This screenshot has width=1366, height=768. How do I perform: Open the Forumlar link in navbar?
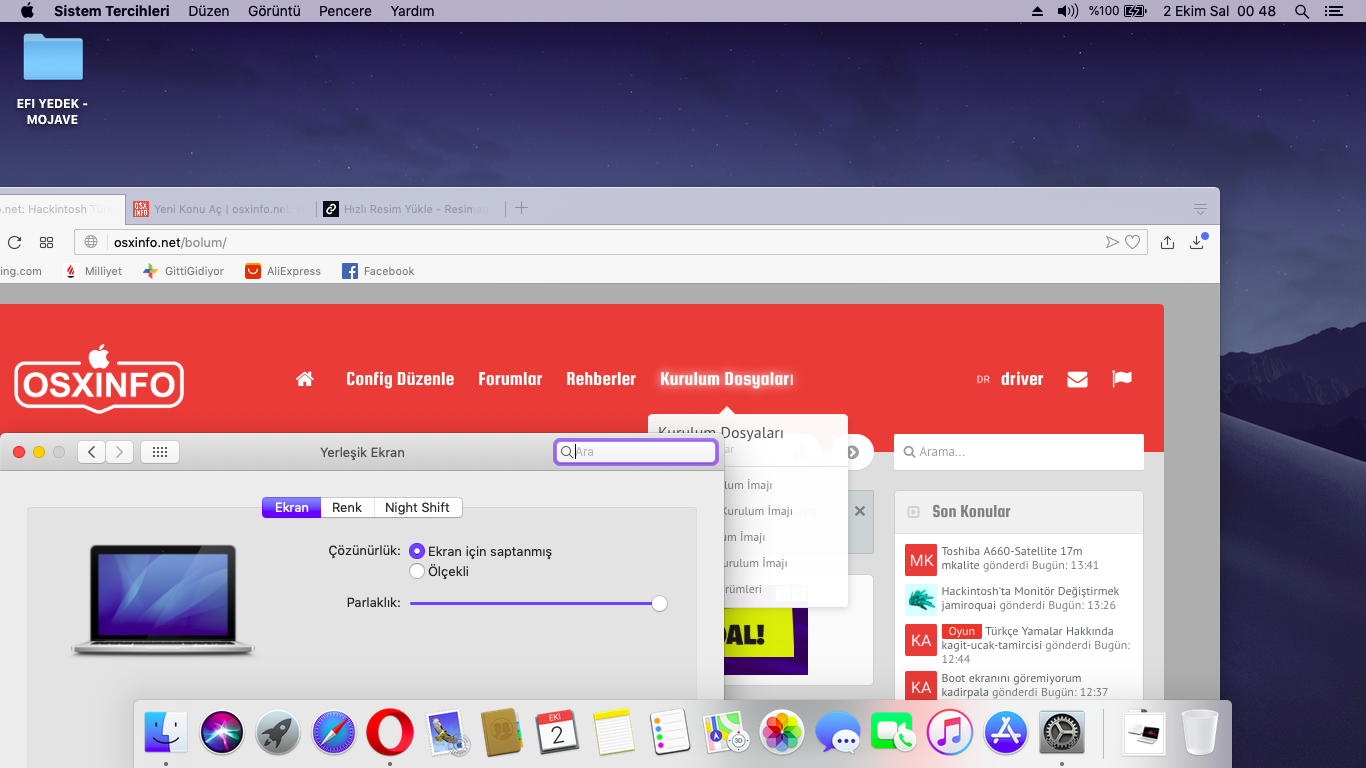click(510, 379)
